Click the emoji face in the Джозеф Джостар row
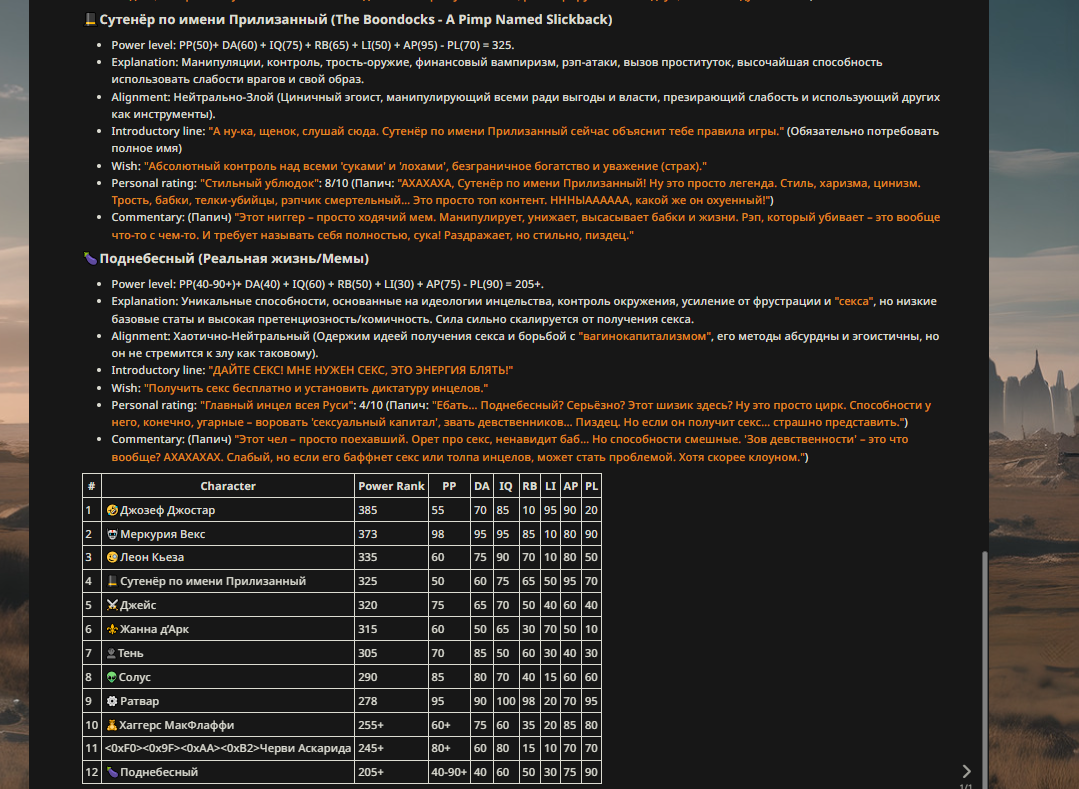Viewport: 1079px width, 789px height. click(112, 510)
